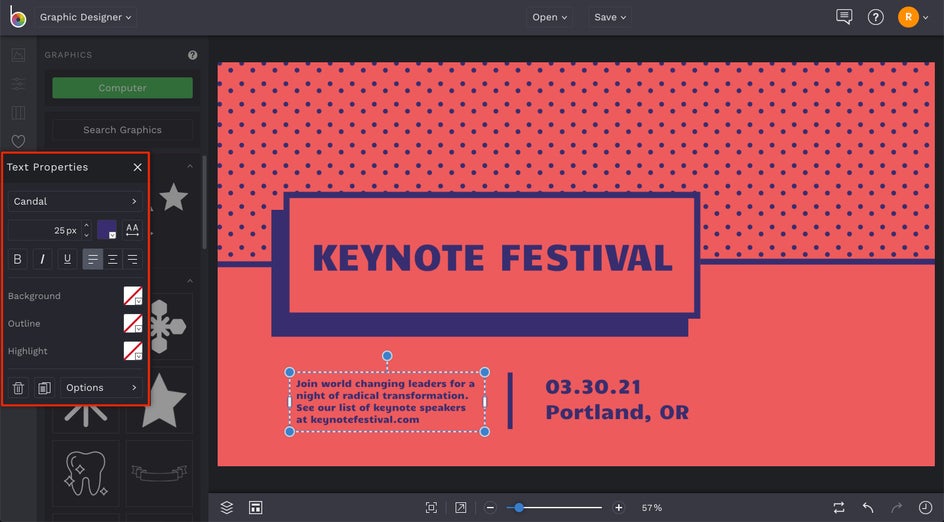
Task: Click the help question mark icon in top bar
Action: point(875,17)
